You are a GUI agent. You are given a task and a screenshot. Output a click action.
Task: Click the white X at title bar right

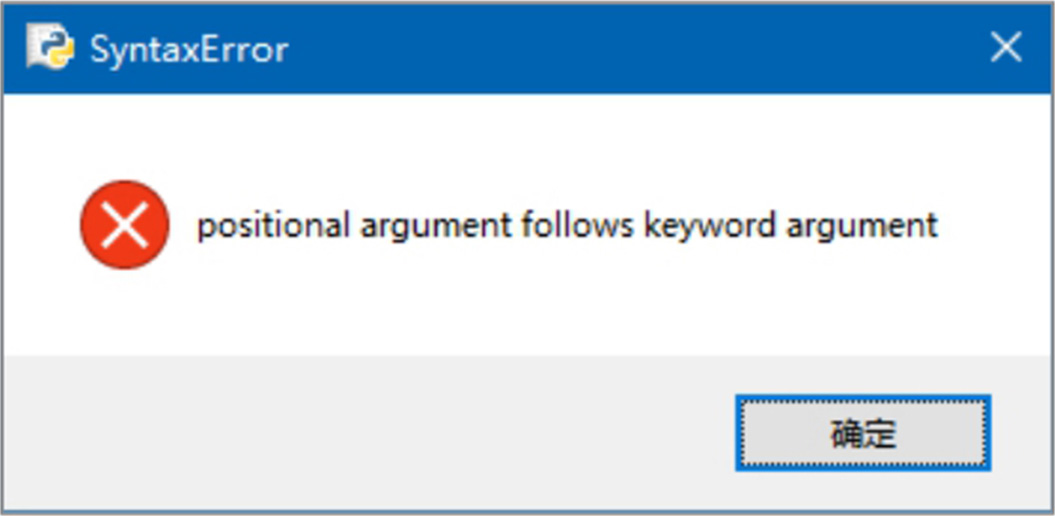coord(1006,48)
